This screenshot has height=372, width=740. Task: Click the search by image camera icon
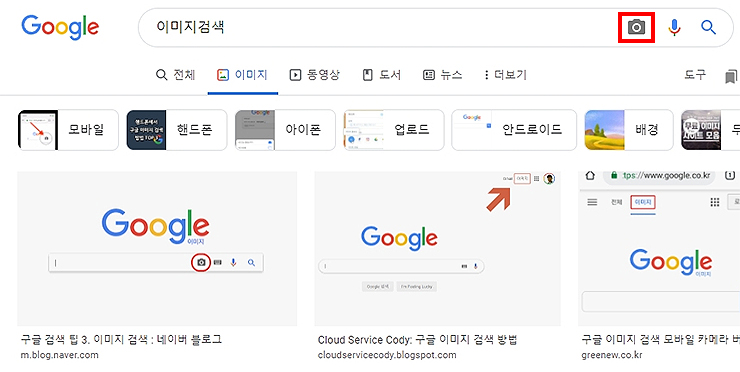pos(636,27)
